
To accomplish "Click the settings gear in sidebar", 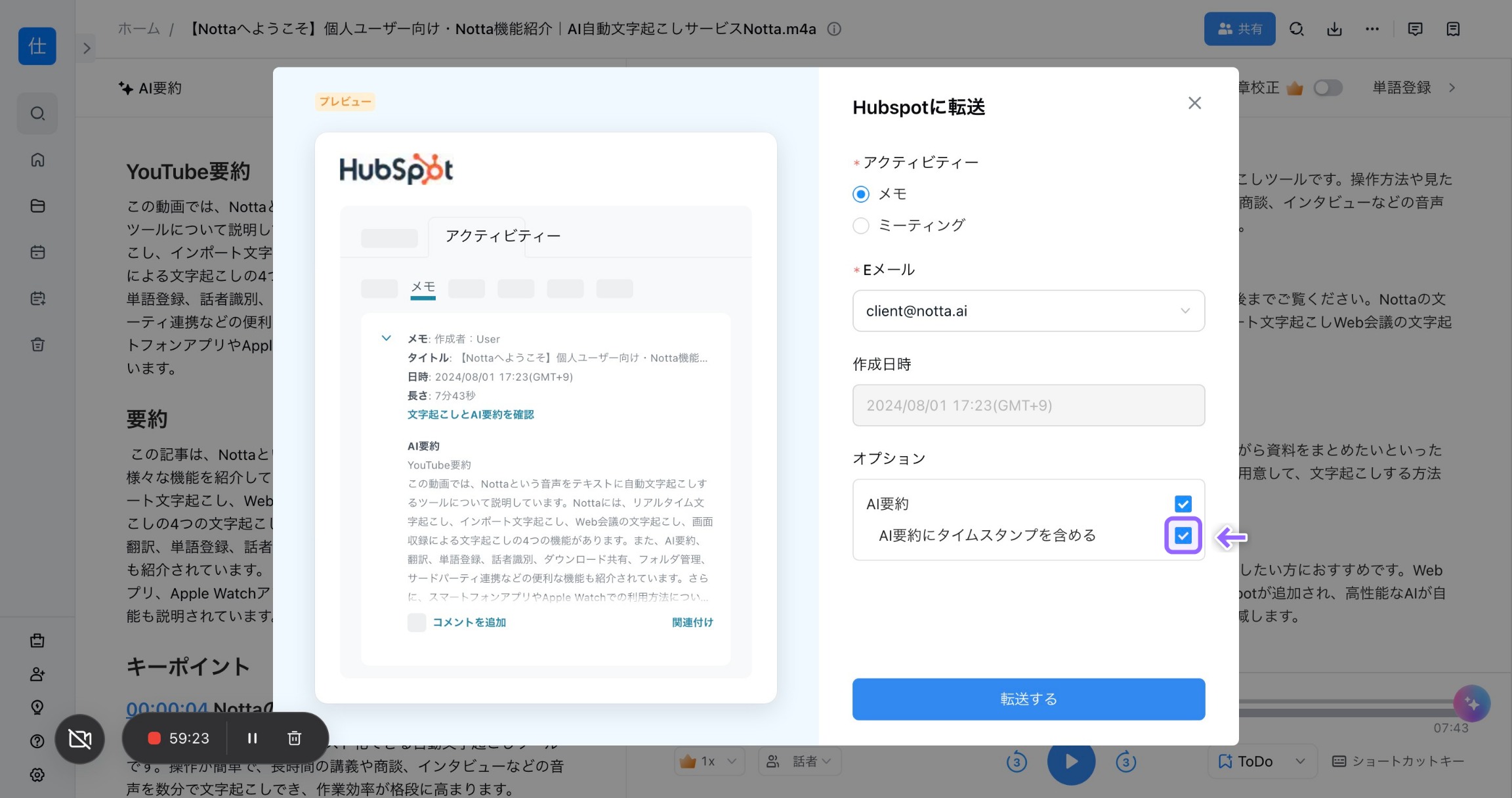I will click(37, 774).
